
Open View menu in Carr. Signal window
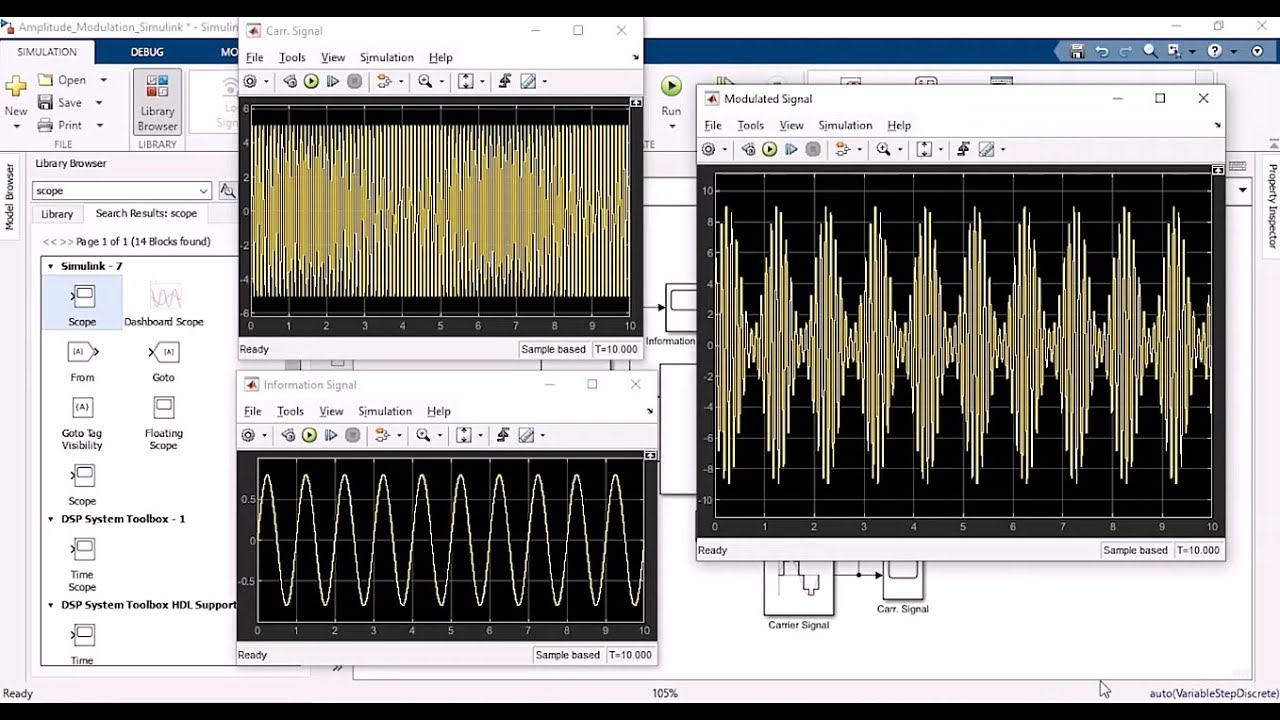333,57
